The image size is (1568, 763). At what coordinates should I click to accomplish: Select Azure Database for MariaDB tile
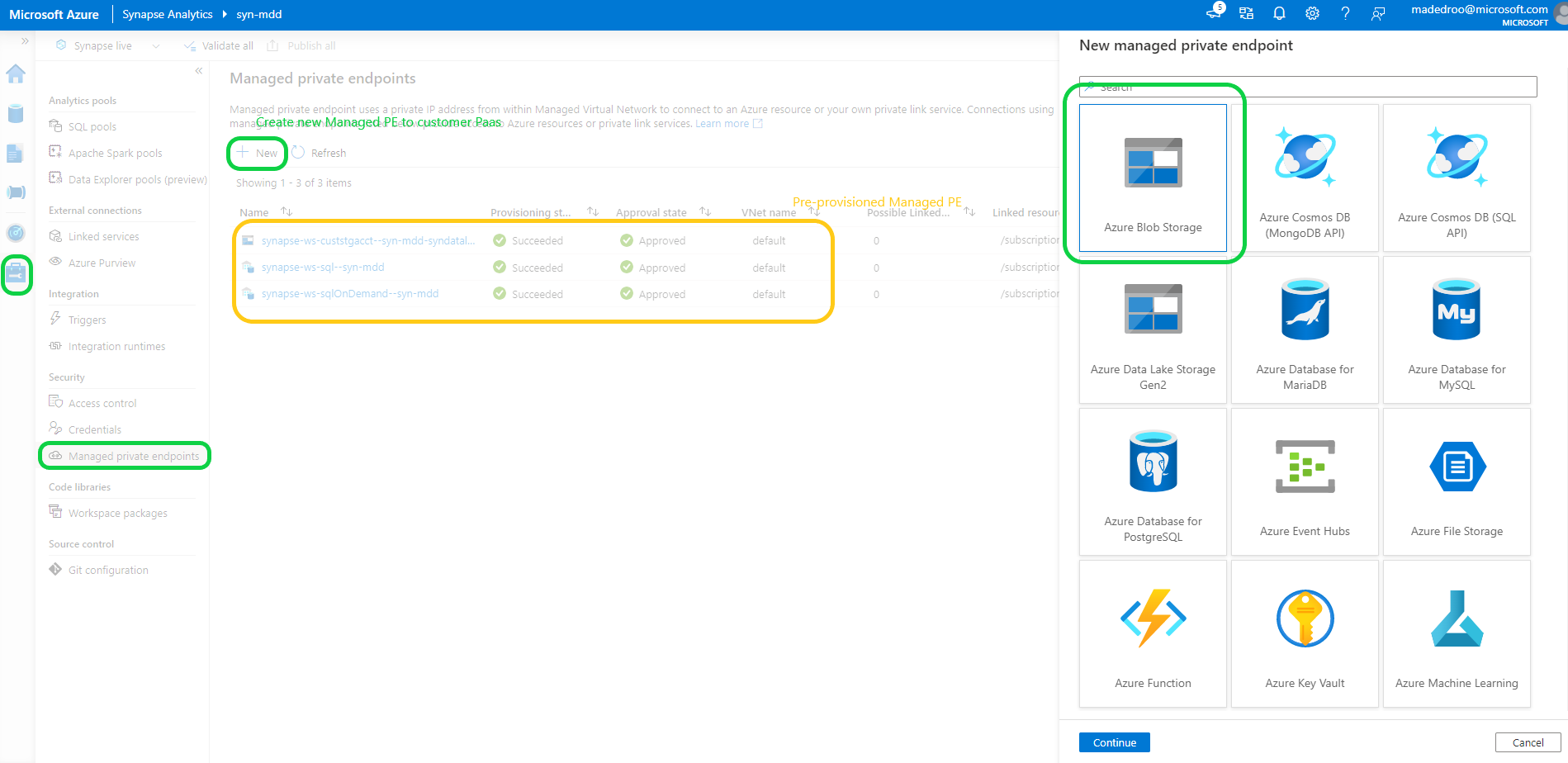(1305, 329)
